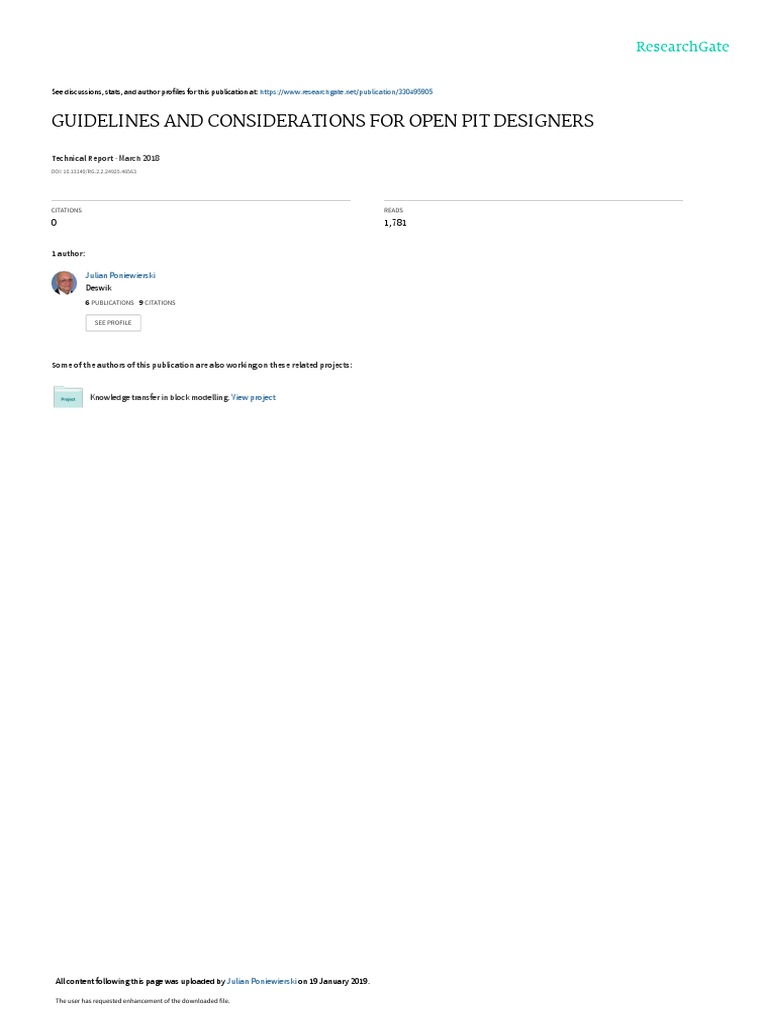
Task: Select the 6 Publications stat
Action: tap(110, 303)
